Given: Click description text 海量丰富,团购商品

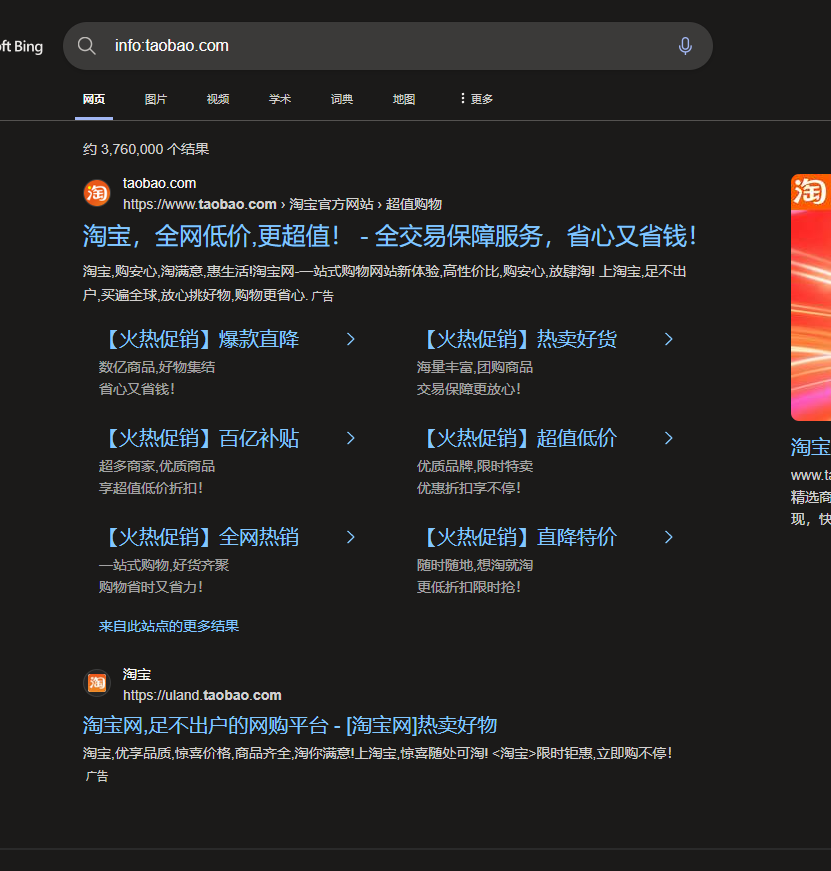Looking at the screenshot, I should click(475, 367).
